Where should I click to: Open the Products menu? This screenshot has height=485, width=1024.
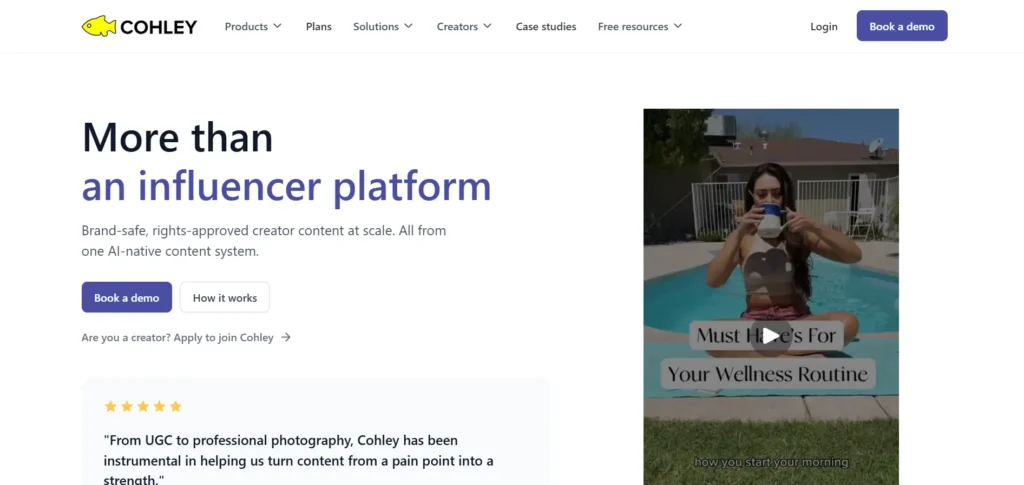coord(253,27)
